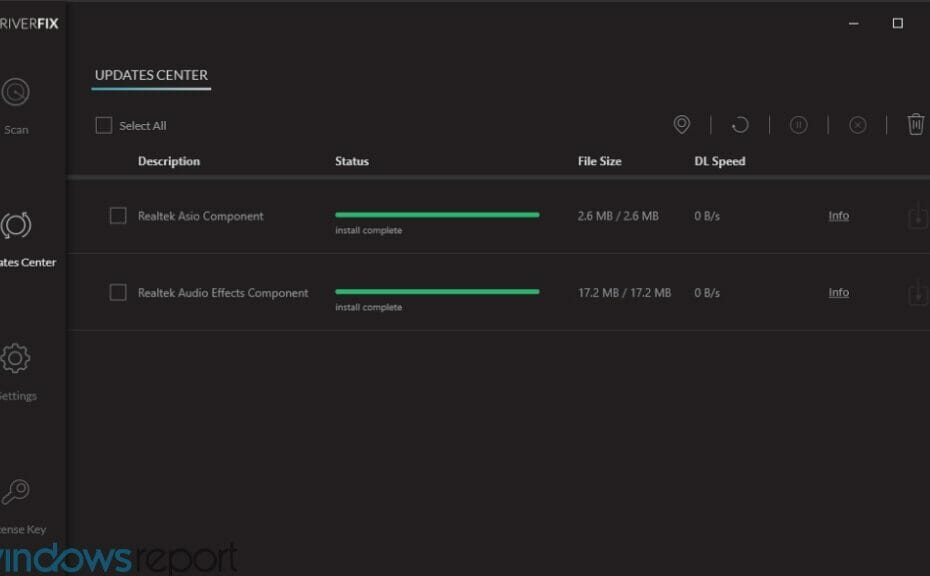Viewport: 930px width, 576px height.
Task: Click install complete text under Realtek Asio
Action: pyautogui.click(x=368, y=230)
